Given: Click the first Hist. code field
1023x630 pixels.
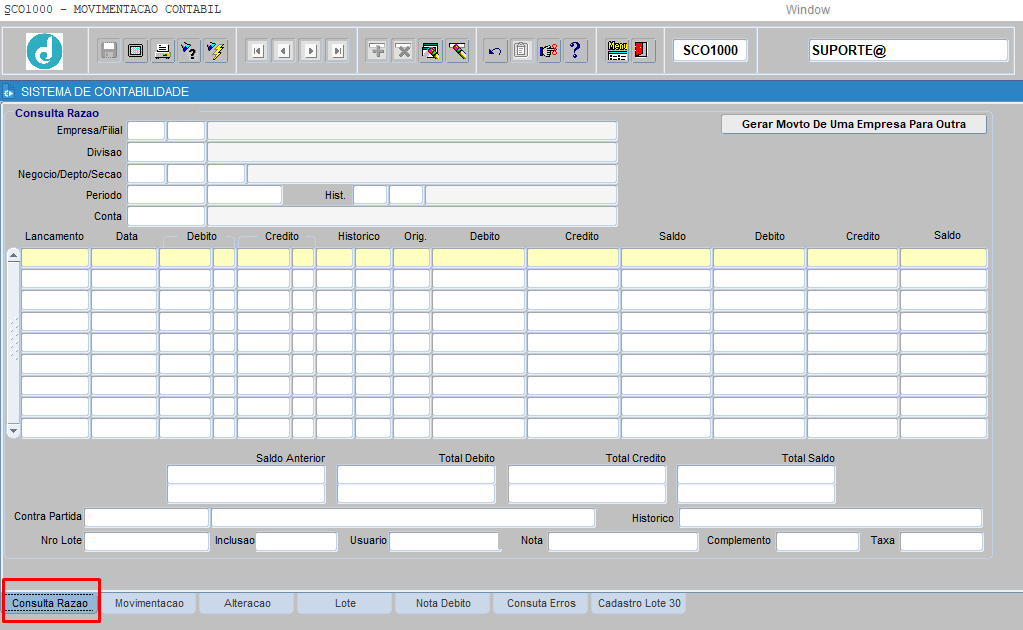Looking at the screenshot, I should tap(370, 195).
